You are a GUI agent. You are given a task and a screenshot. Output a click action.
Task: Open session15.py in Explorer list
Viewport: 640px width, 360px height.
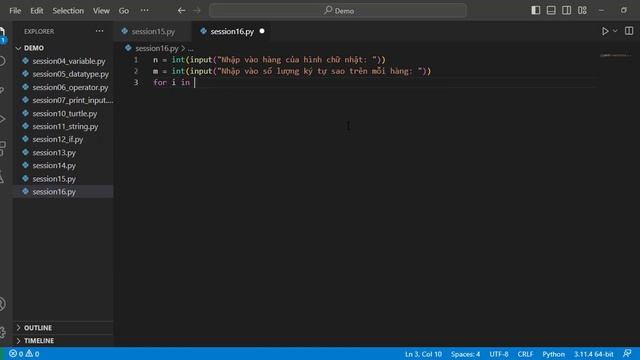click(x=64, y=178)
